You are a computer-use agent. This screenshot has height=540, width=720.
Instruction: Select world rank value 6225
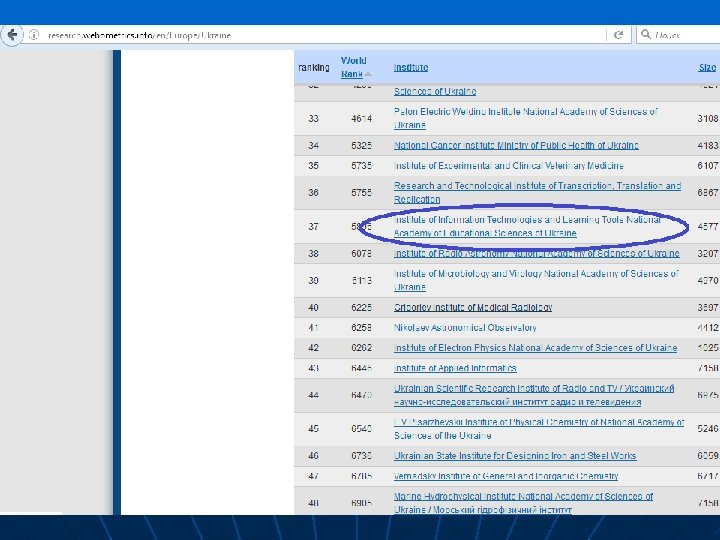361,308
